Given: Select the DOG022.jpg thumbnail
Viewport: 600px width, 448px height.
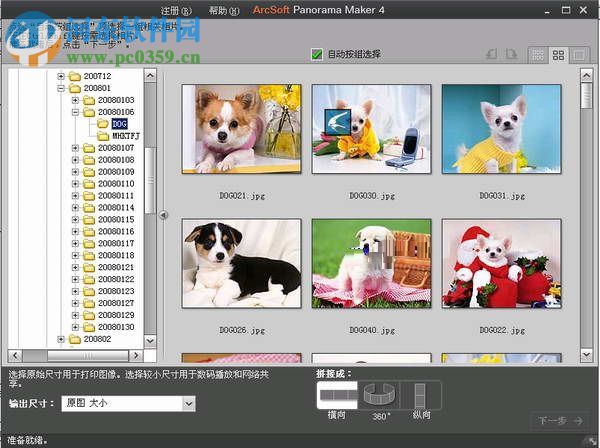Looking at the screenshot, I should (x=502, y=264).
